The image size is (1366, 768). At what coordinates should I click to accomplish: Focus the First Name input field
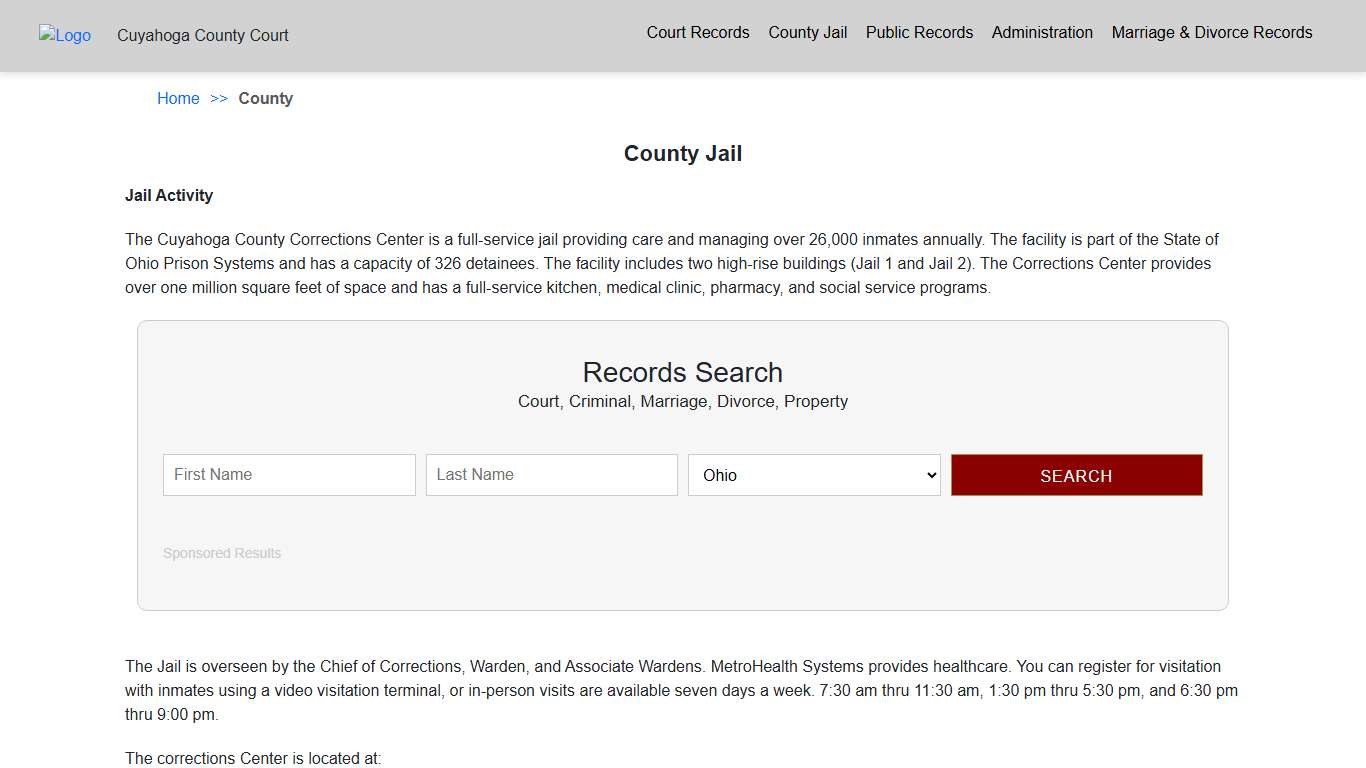[x=289, y=475]
